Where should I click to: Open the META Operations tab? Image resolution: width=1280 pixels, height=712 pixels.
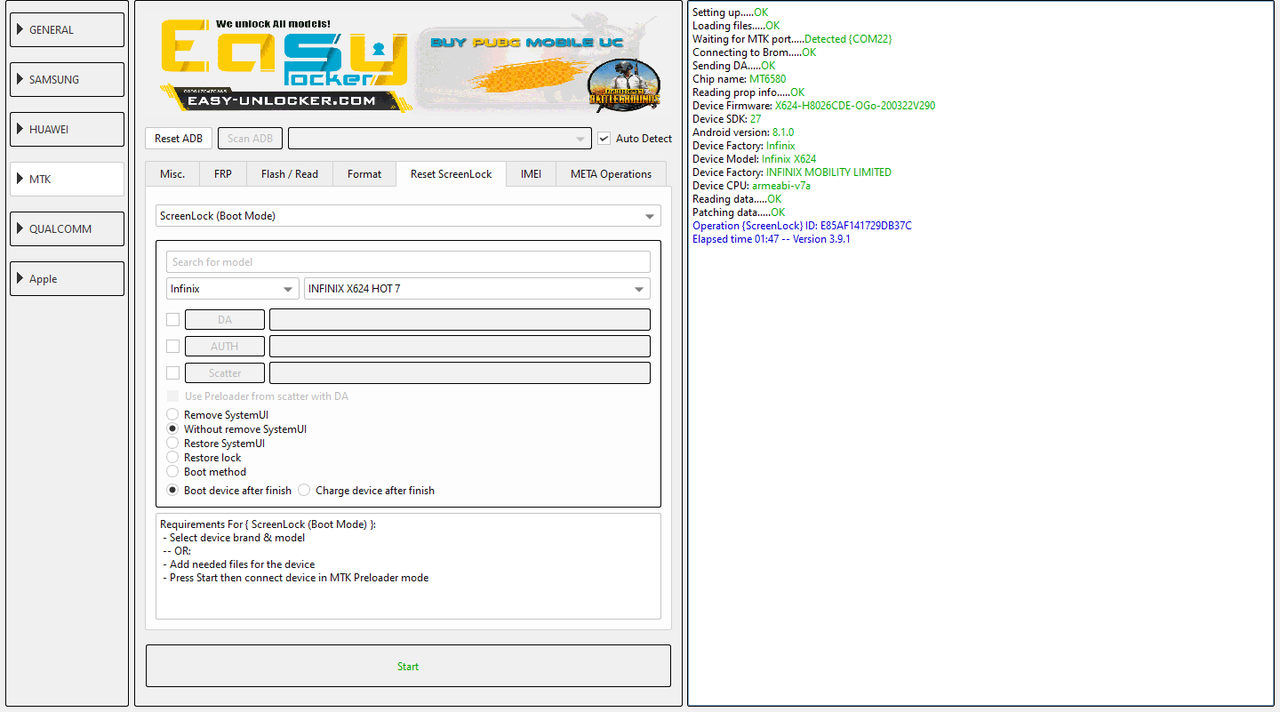[x=611, y=174]
